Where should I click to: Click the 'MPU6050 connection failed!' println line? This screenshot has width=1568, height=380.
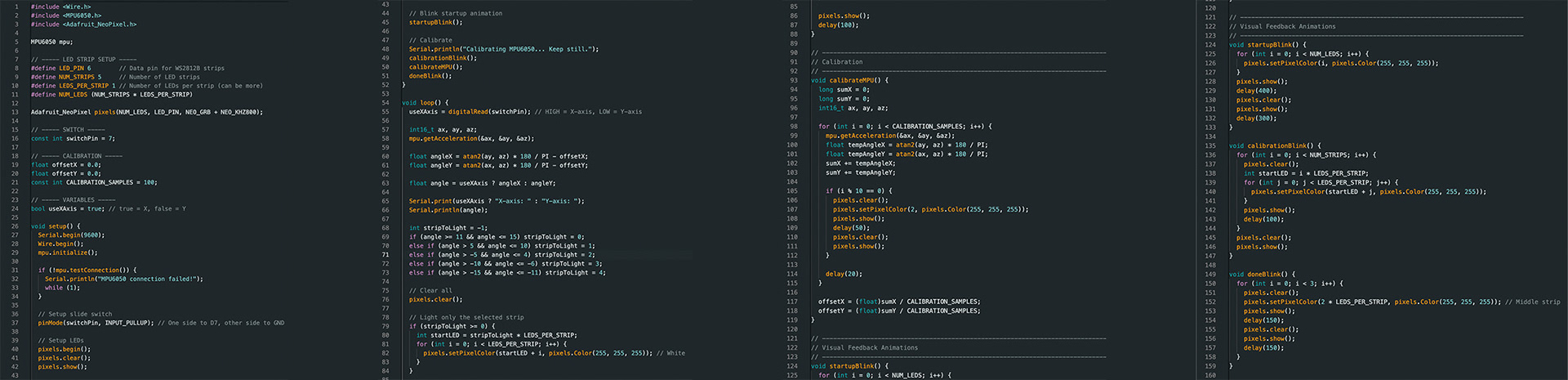coord(124,279)
